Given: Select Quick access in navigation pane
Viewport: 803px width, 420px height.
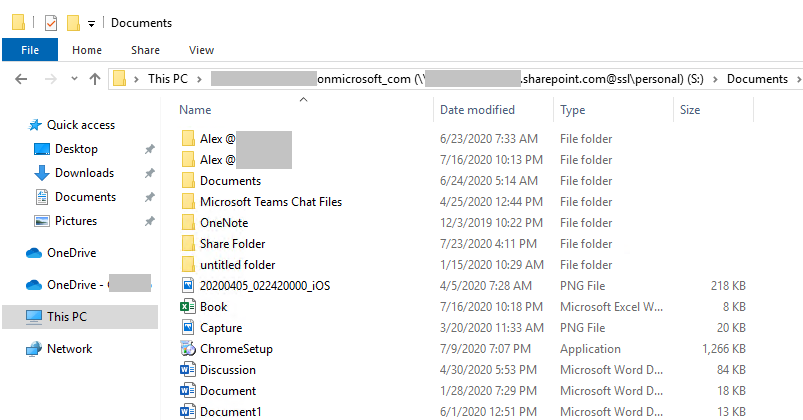Looking at the screenshot, I should click(80, 125).
